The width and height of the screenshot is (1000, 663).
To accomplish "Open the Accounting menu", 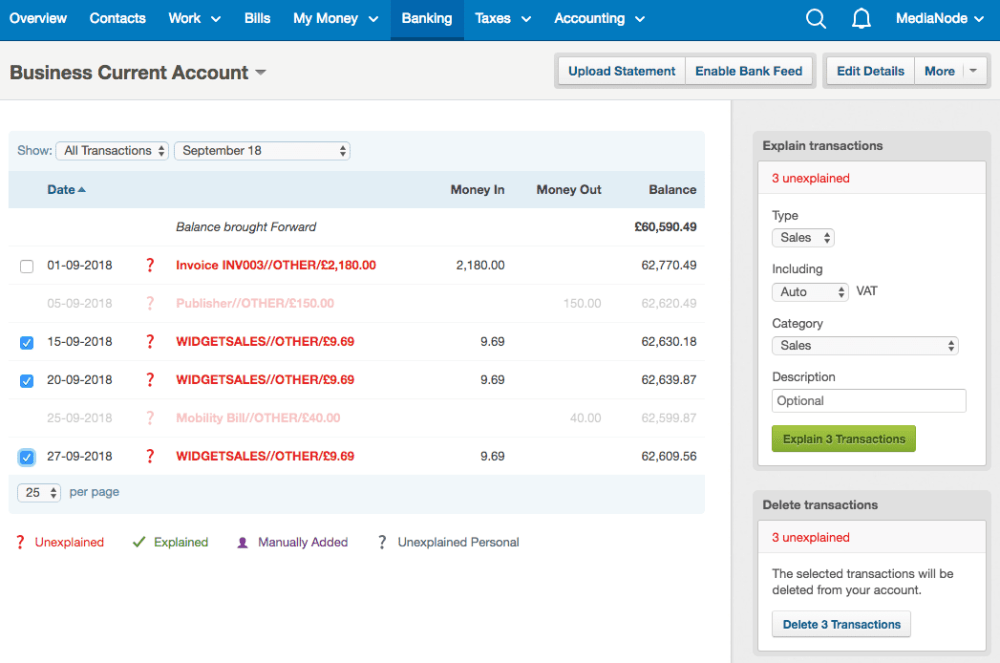I will click(x=591, y=18).
